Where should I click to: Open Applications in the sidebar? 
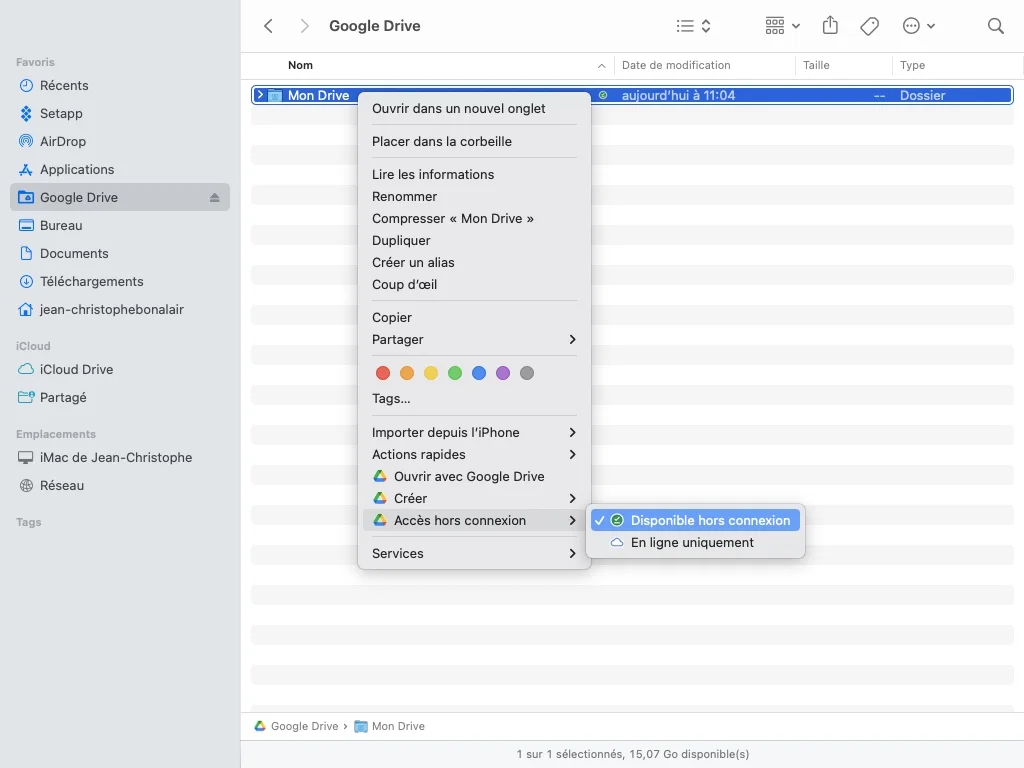point(120,170)
